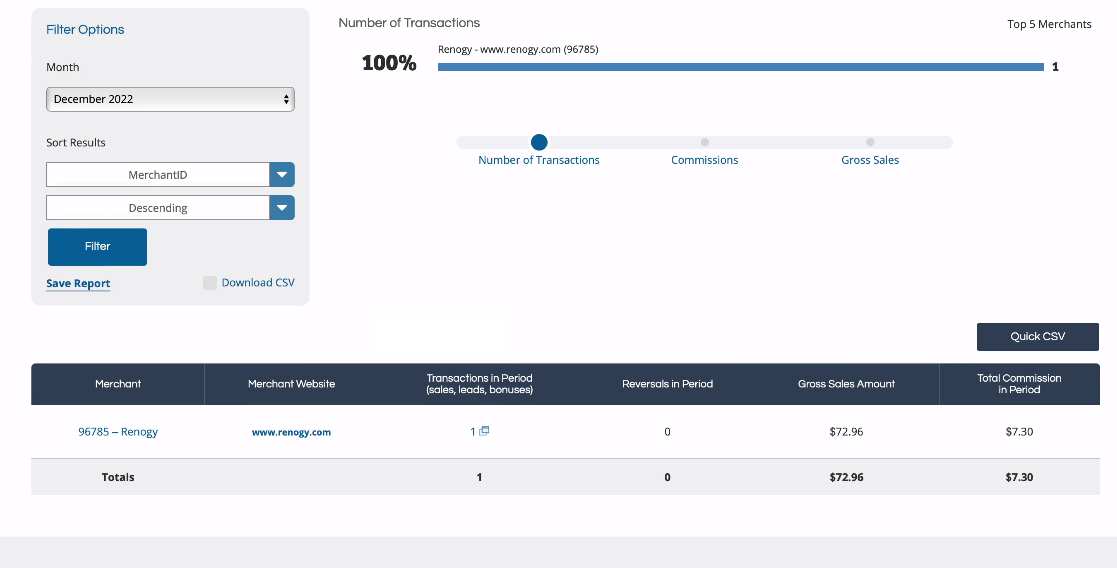
Task: Select the Gross Sales slider dot
Action: point(870,143)
